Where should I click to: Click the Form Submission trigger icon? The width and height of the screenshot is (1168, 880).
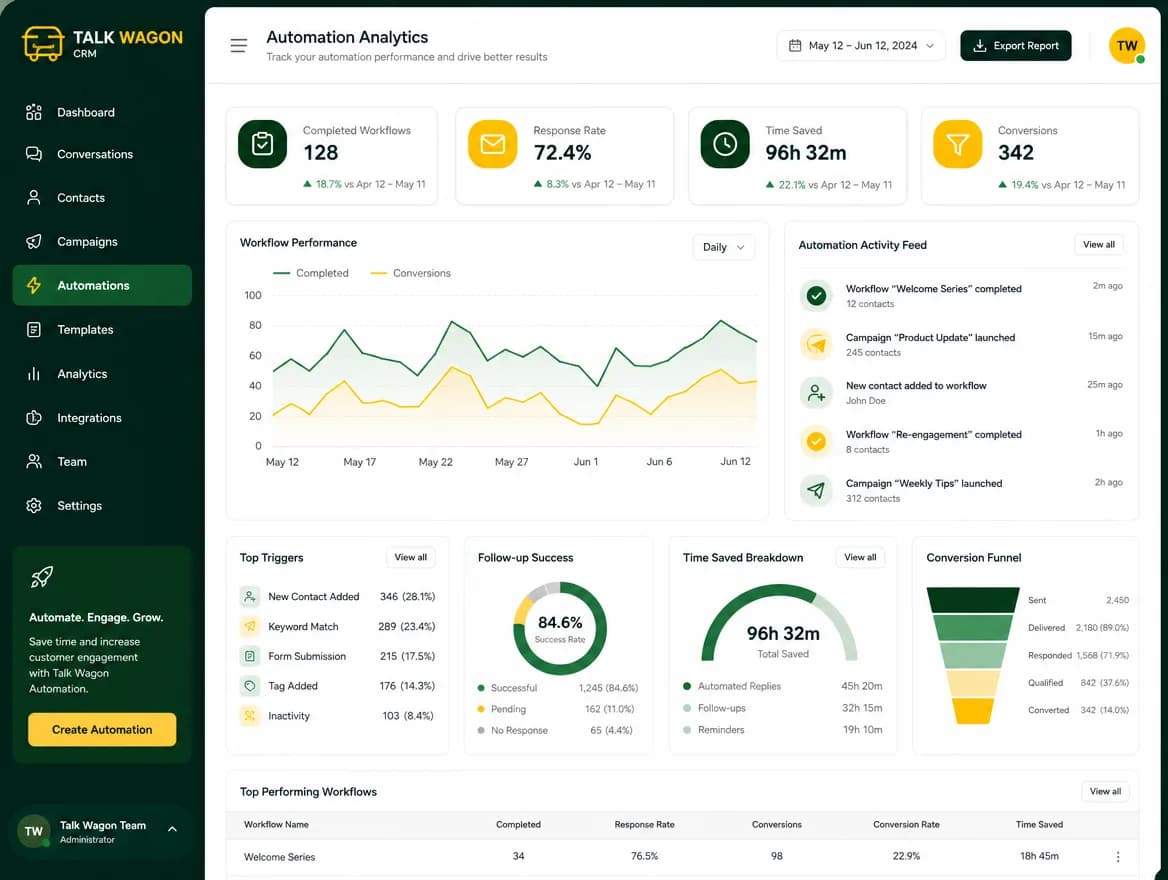coord(250,656)
